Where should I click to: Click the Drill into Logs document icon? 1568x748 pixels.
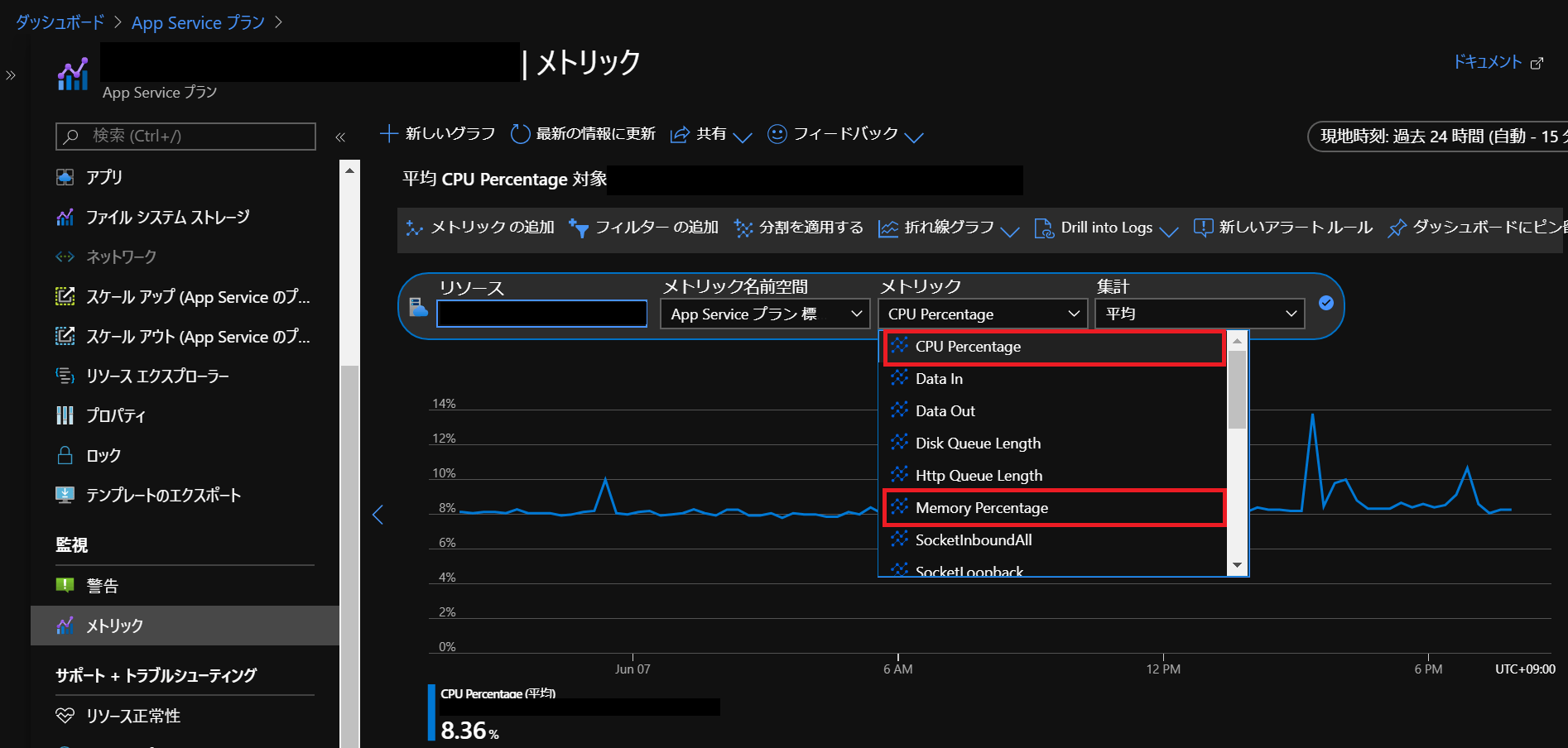[1044, 228]
